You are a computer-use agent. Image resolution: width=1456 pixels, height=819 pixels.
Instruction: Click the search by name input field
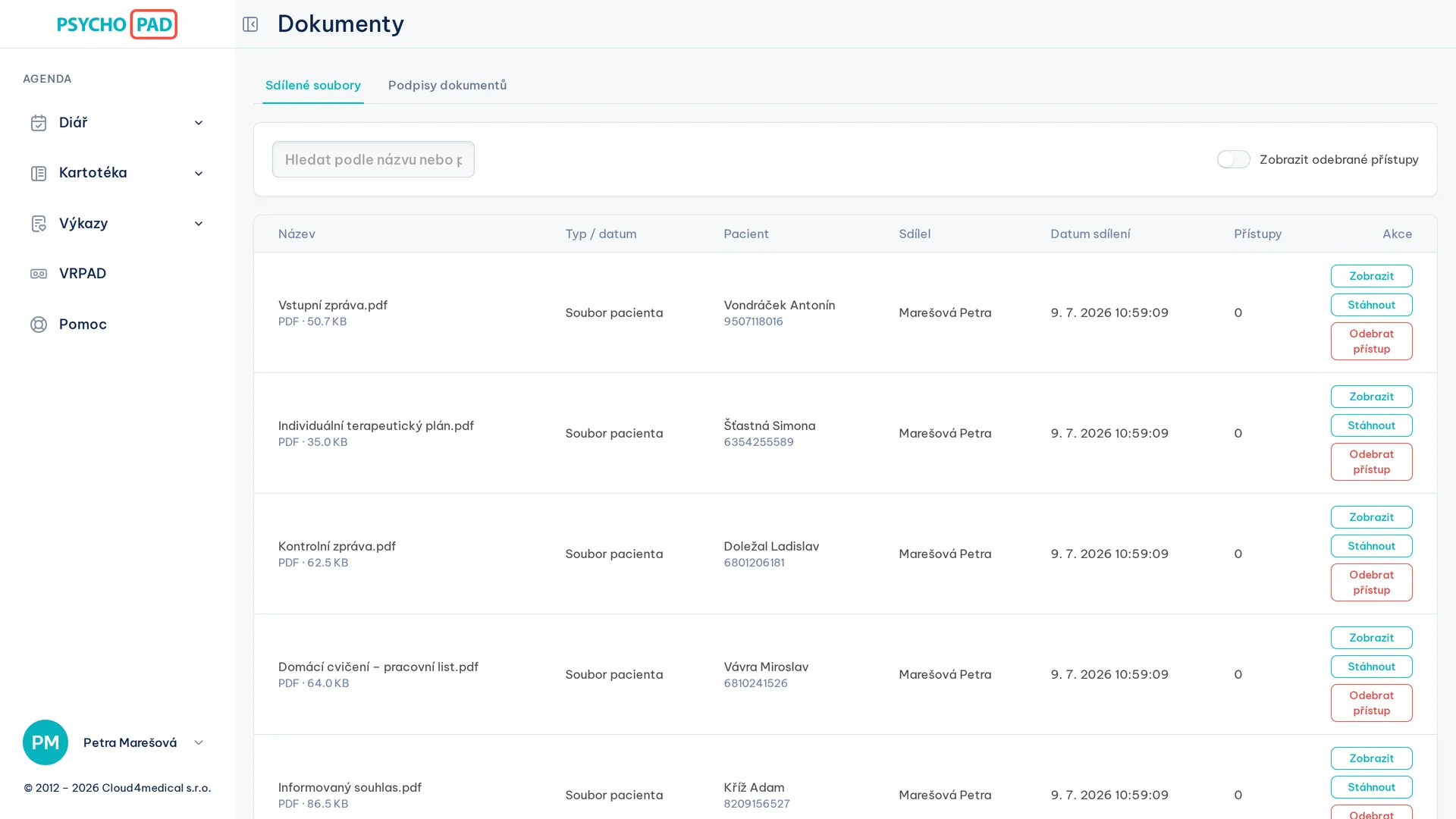pyautogui.click(x=373, y=159)
